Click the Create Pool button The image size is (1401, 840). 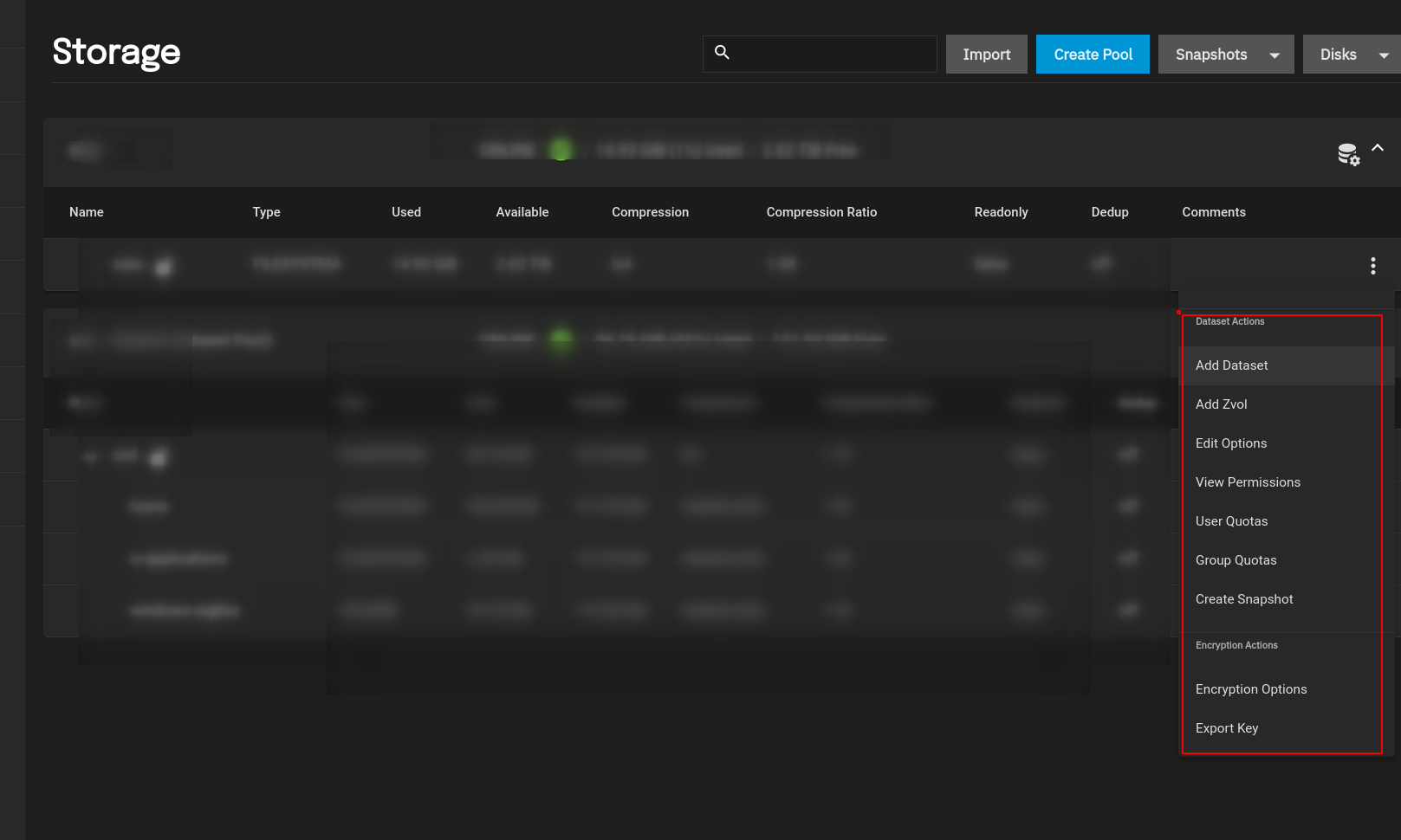click(x=1093, y=55)
